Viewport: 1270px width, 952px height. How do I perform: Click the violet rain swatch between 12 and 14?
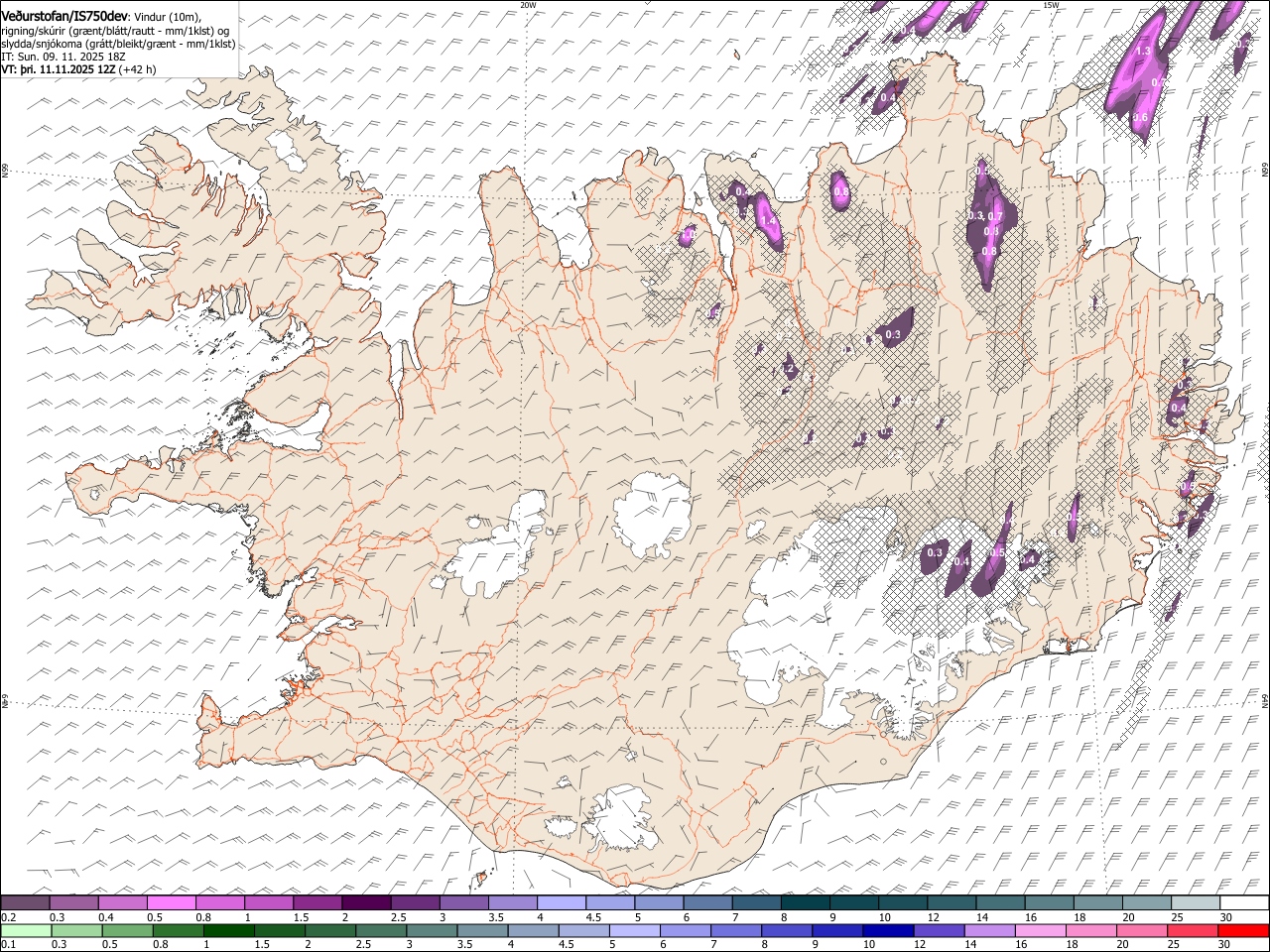click(x=938, y=930)
